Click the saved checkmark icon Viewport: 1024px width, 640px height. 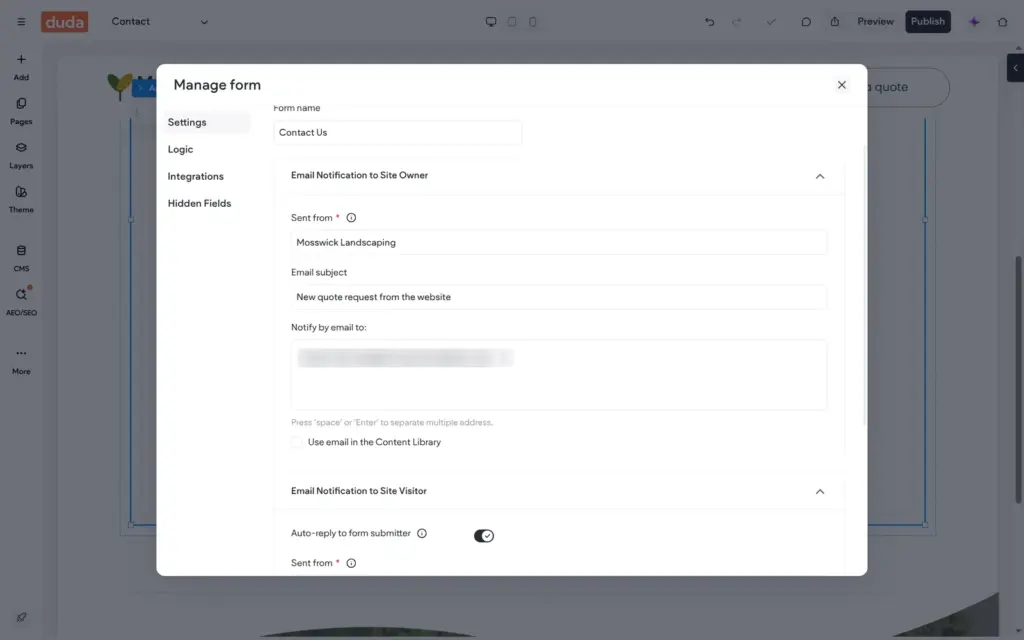click(771, 22)
